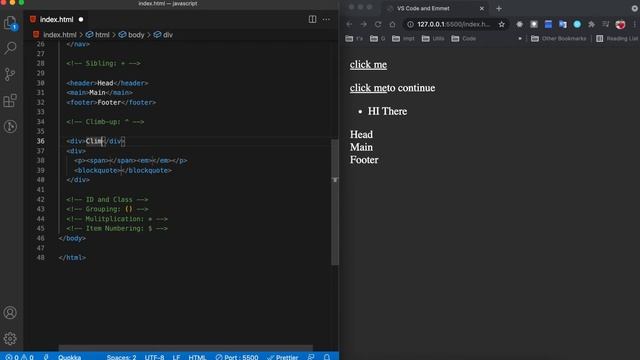Toggle Live Server on Port 5500
The width and height of the screenshot is (640, 360).
point(237,357)
